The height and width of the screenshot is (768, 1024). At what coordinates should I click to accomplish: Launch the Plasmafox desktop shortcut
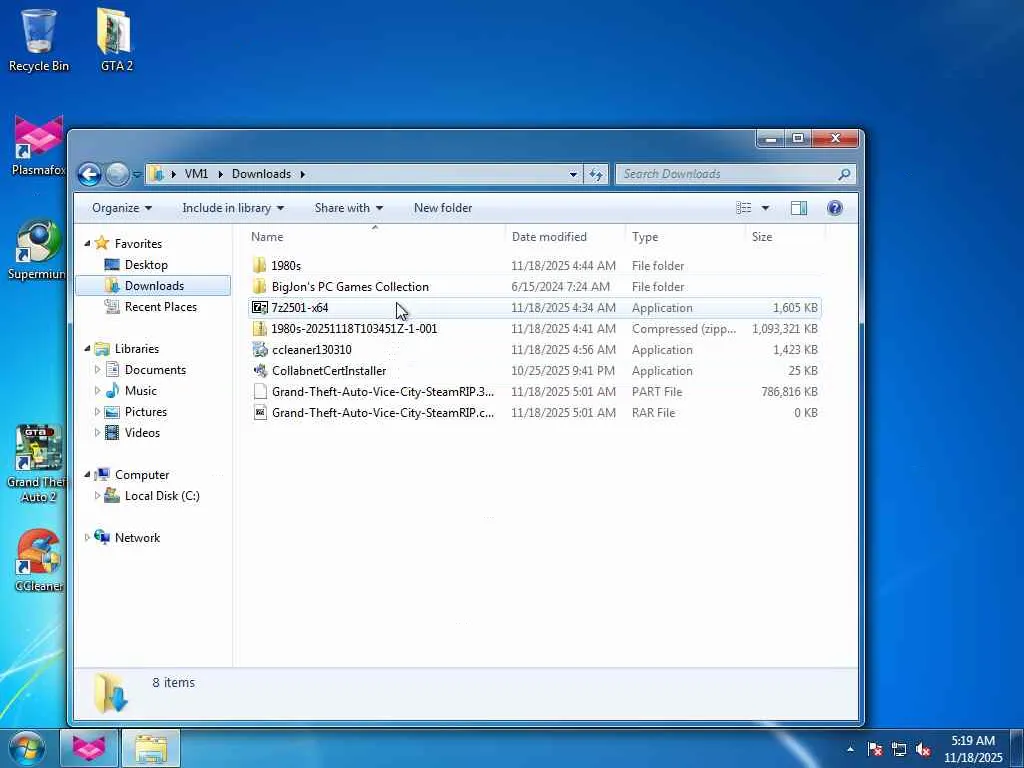click(39, 145)
